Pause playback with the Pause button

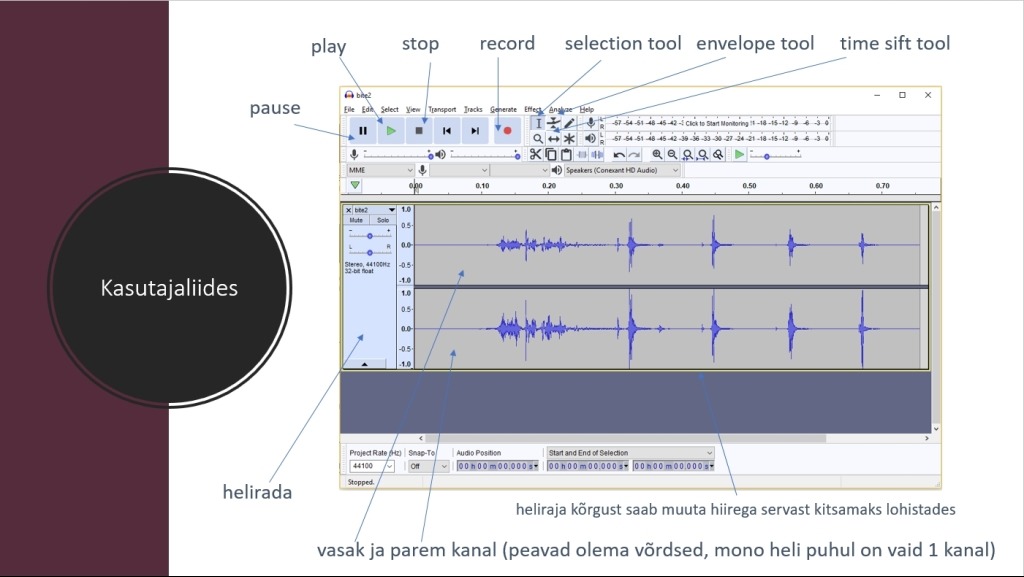click(x=363, y=131)
